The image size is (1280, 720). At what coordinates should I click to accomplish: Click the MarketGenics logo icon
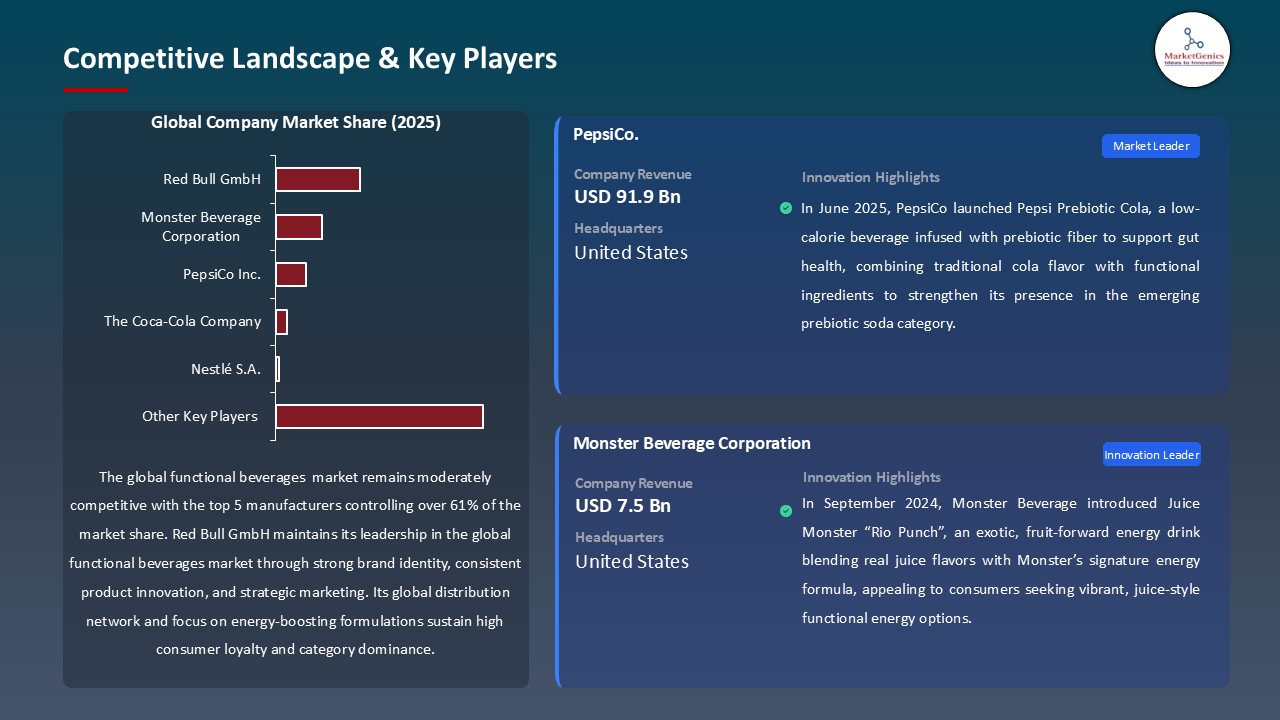[x=1192, y=49]
